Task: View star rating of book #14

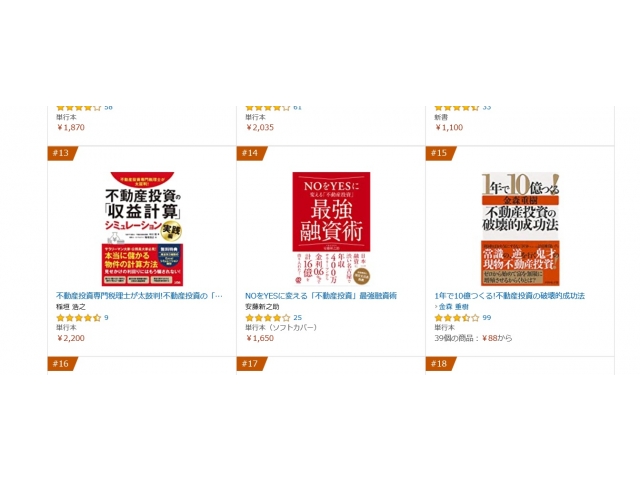Action: point(267,318)
